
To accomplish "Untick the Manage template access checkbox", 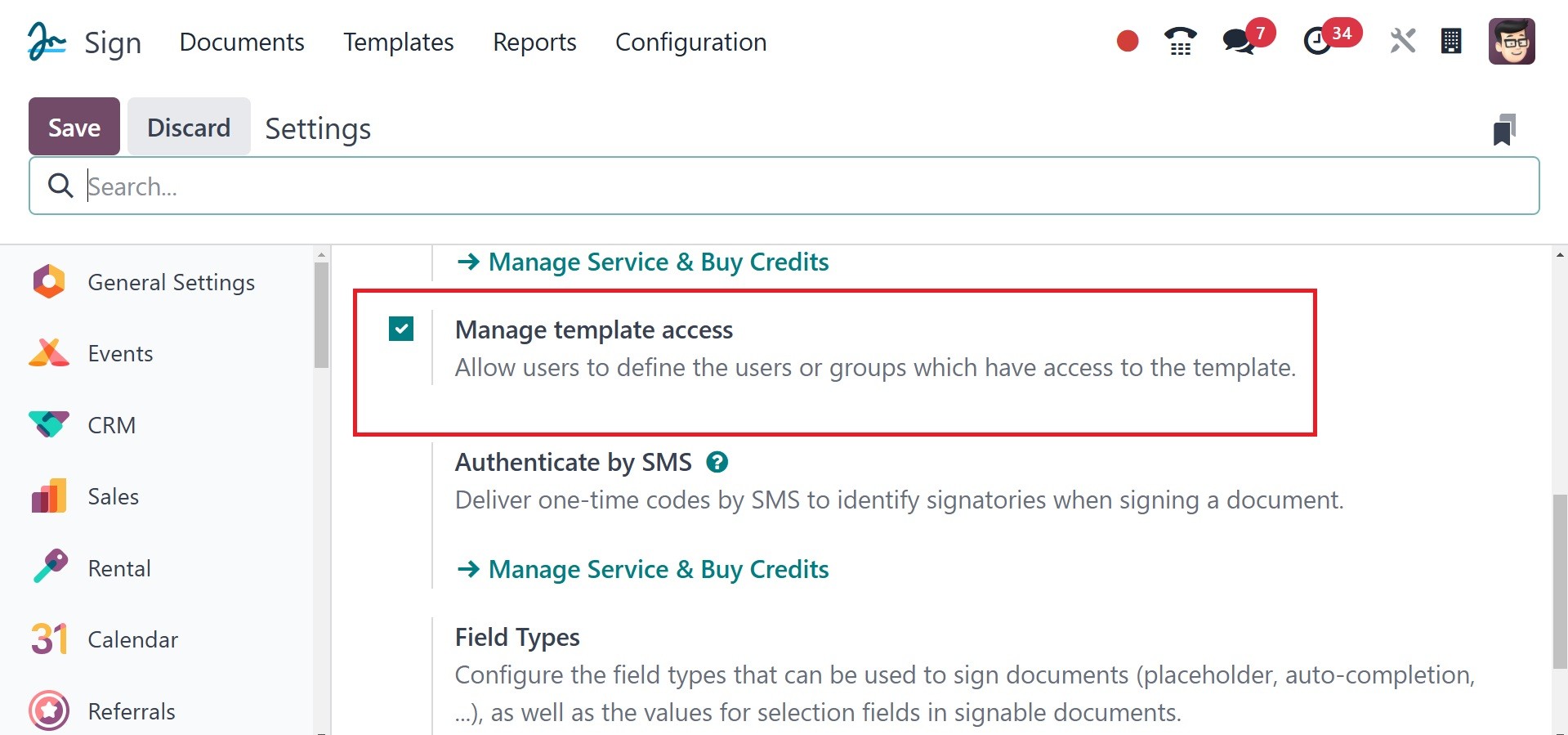I will (x=401, y=329).
